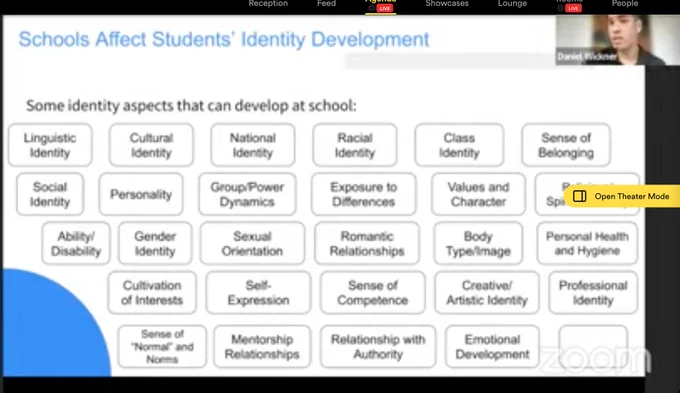Click the slide title Schools Affect Students' Identity Development
The height and width of the screenshot is (393, 680).
click(x=224, y=39)
